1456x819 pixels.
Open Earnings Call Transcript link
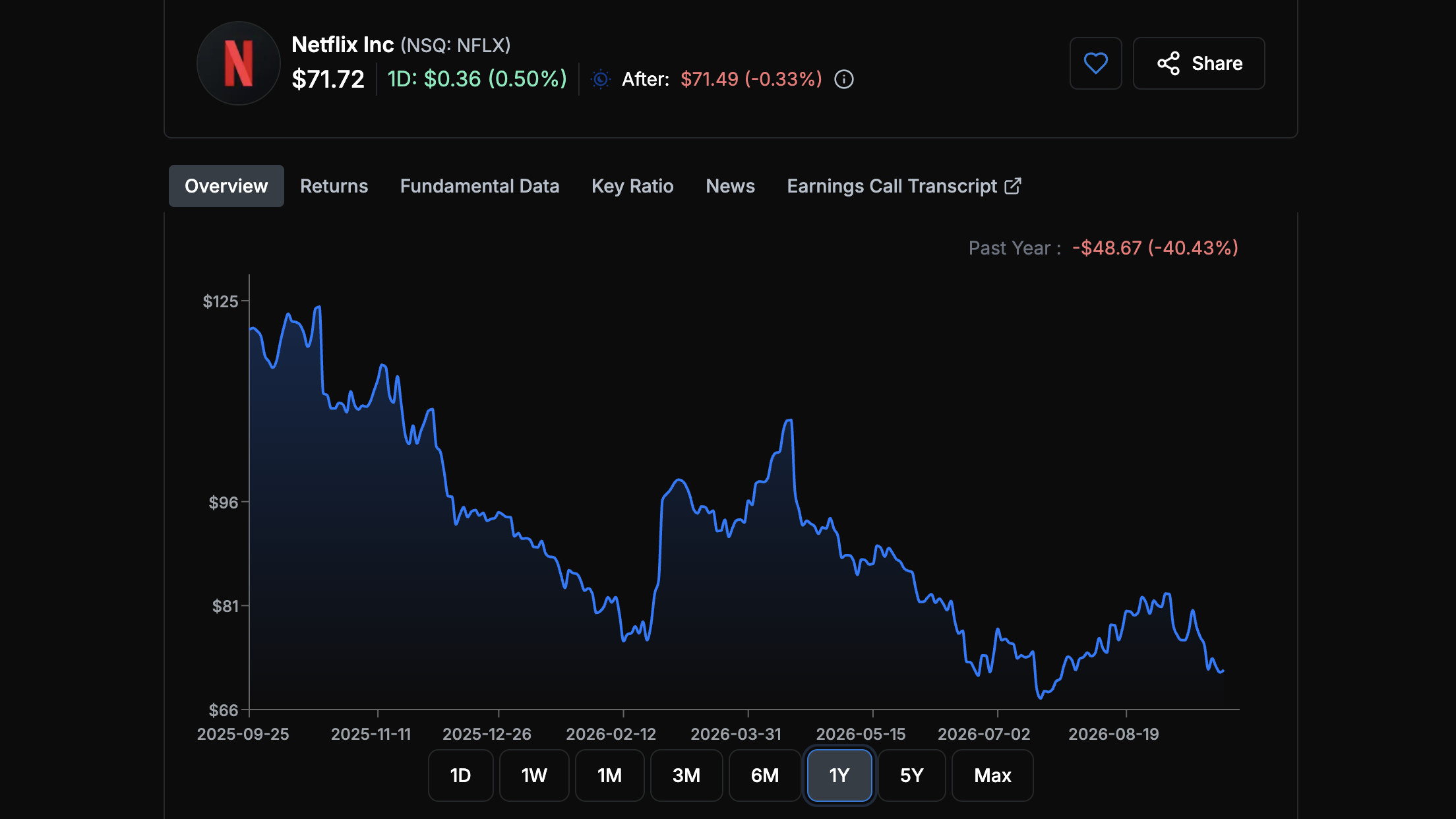click(x=904, y=186)
